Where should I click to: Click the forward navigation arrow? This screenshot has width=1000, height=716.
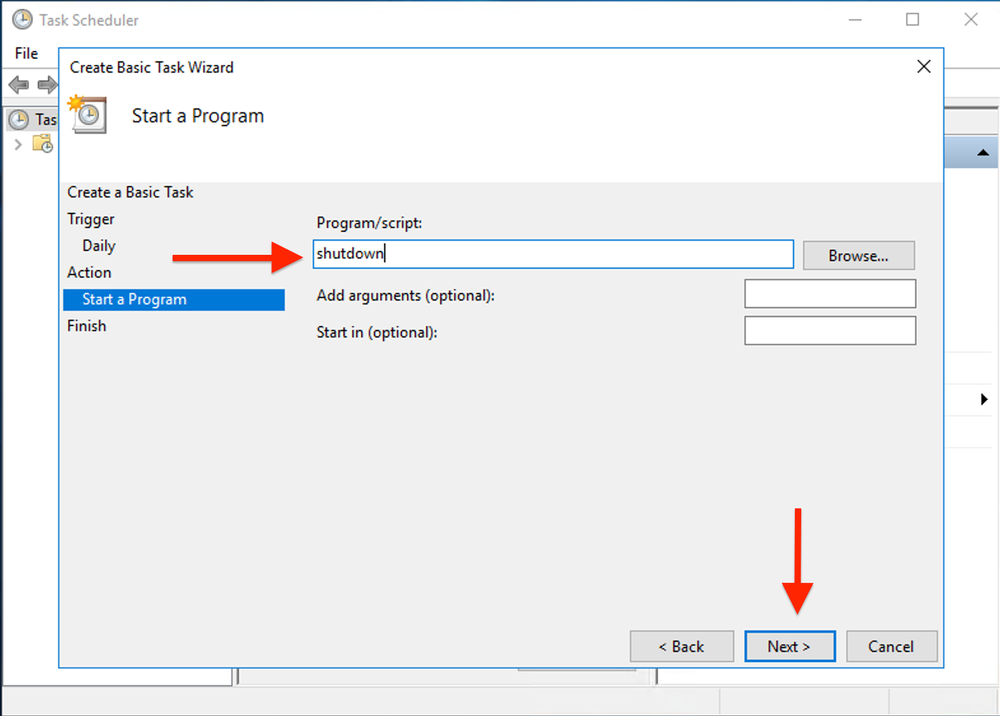[46, 84]
